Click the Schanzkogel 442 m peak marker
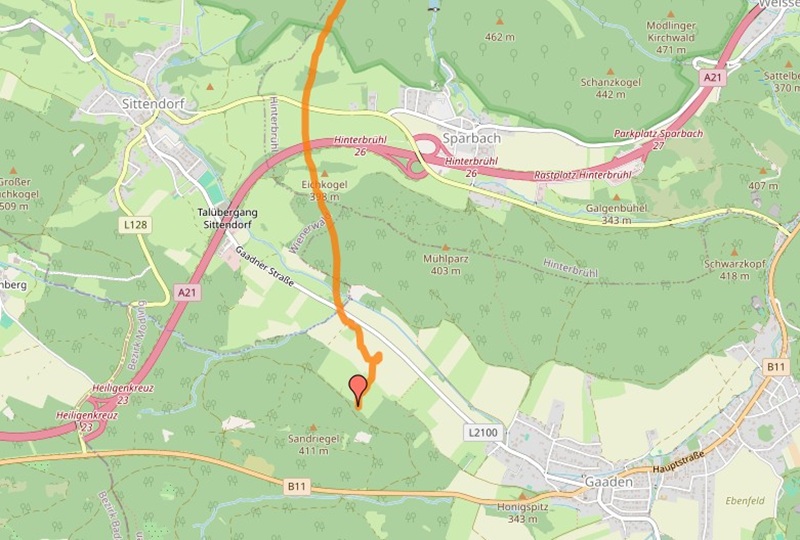 pos(610,71)
